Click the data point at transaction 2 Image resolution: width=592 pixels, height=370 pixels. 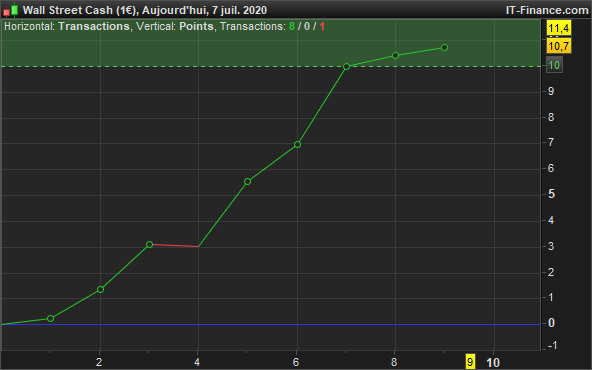(x=100, y=290)
